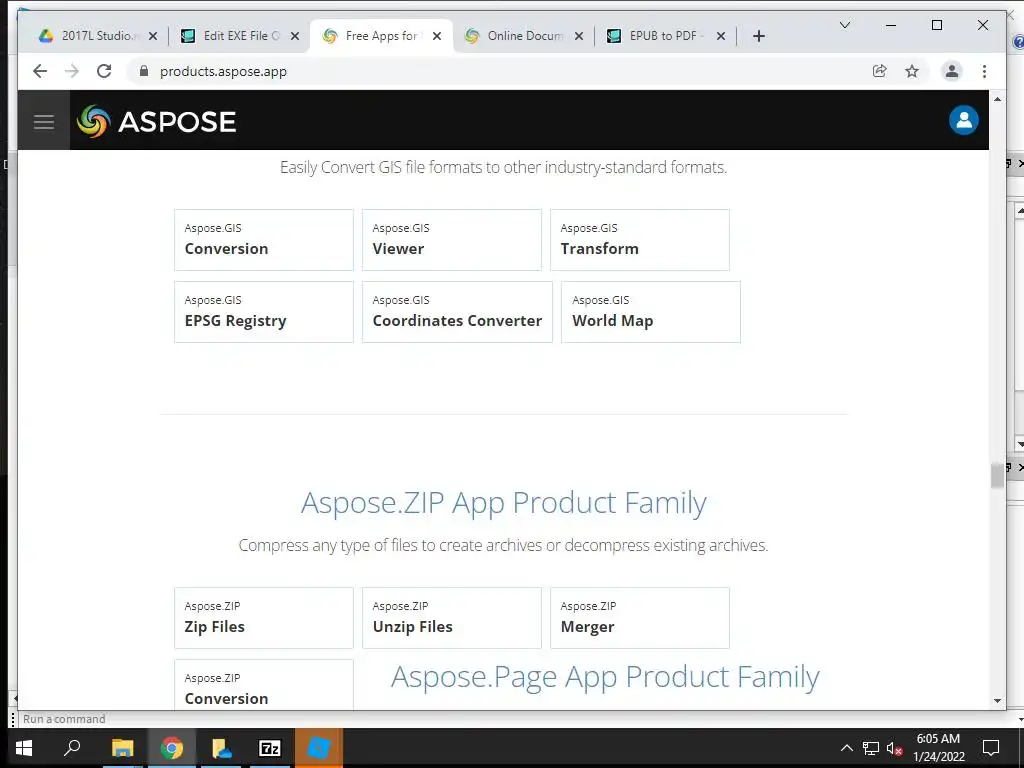Click the page scrollbar down arrow
The width and height of the screenshot is (1024, 768).
(x=997, y=701)
